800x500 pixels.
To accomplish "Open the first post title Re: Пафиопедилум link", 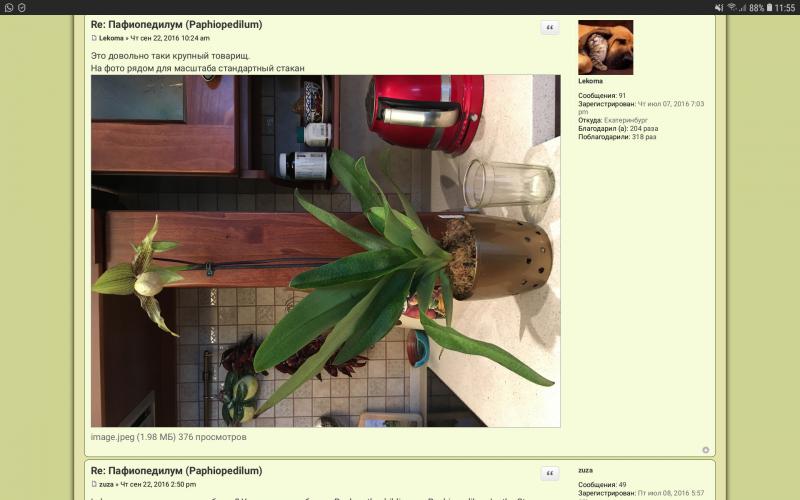I will (x=176, y=24).
